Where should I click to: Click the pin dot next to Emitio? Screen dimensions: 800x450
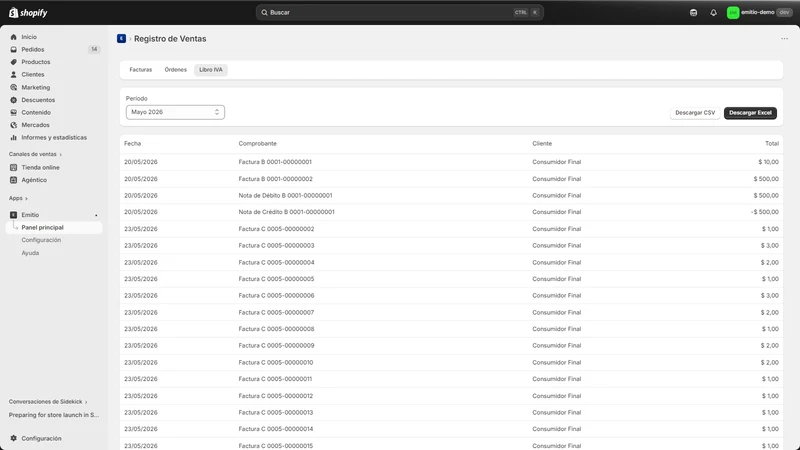pyautogui.click(x=96, y=215)
